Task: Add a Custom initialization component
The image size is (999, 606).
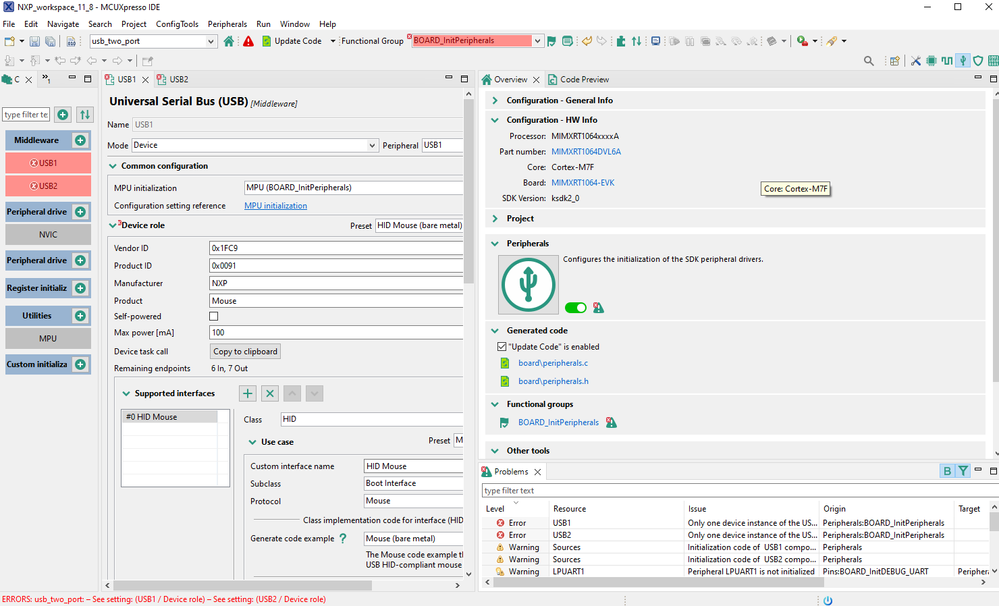Action: [80, 364]
